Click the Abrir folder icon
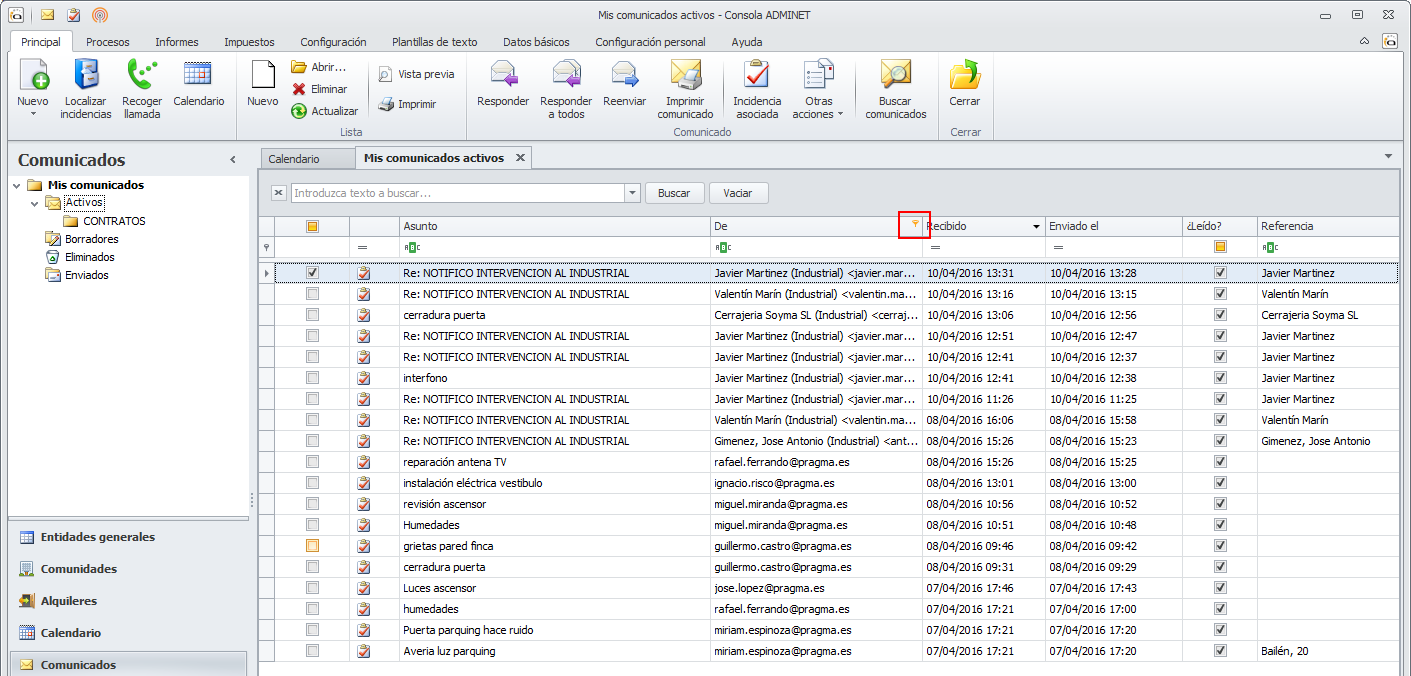This screenshot has height=676, width=1411. tap(298, 67)
